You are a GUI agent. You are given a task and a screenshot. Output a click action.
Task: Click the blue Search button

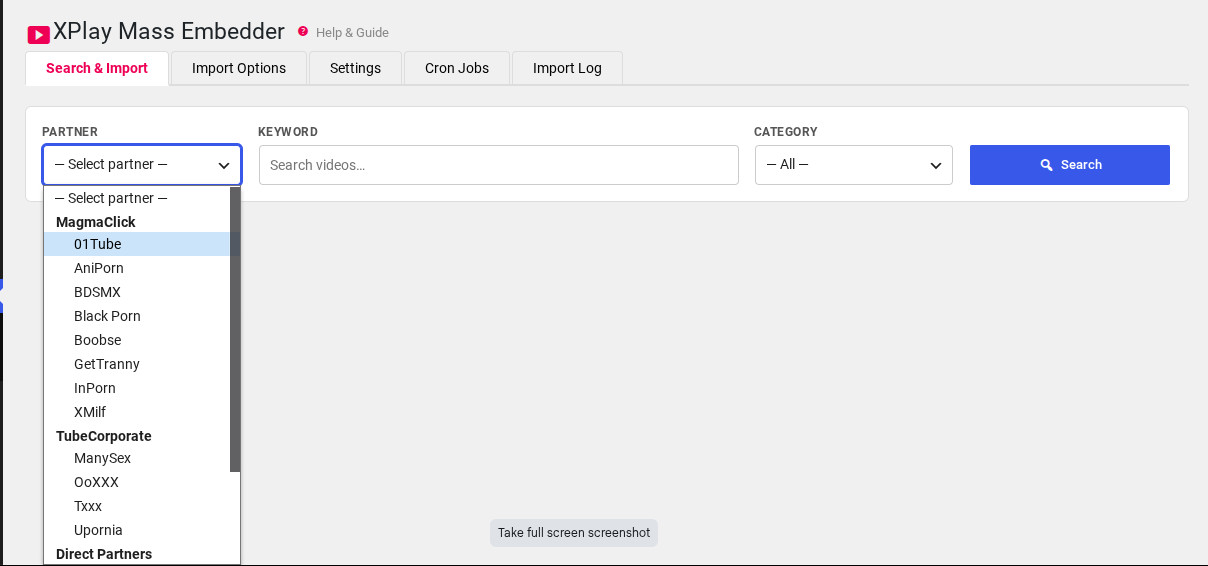point(1070,165)
